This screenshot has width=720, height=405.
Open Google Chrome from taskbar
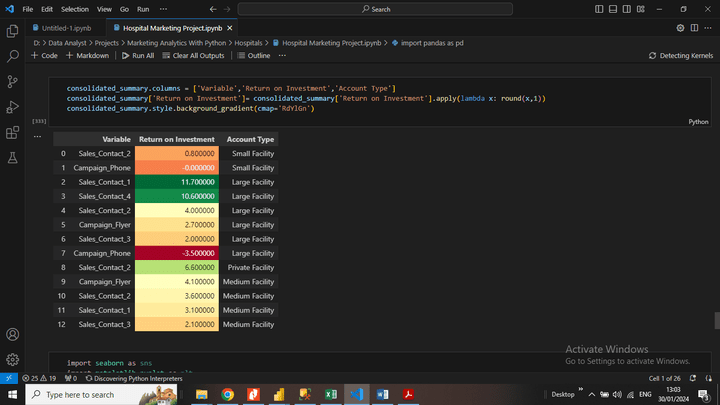tap(227, 394)
